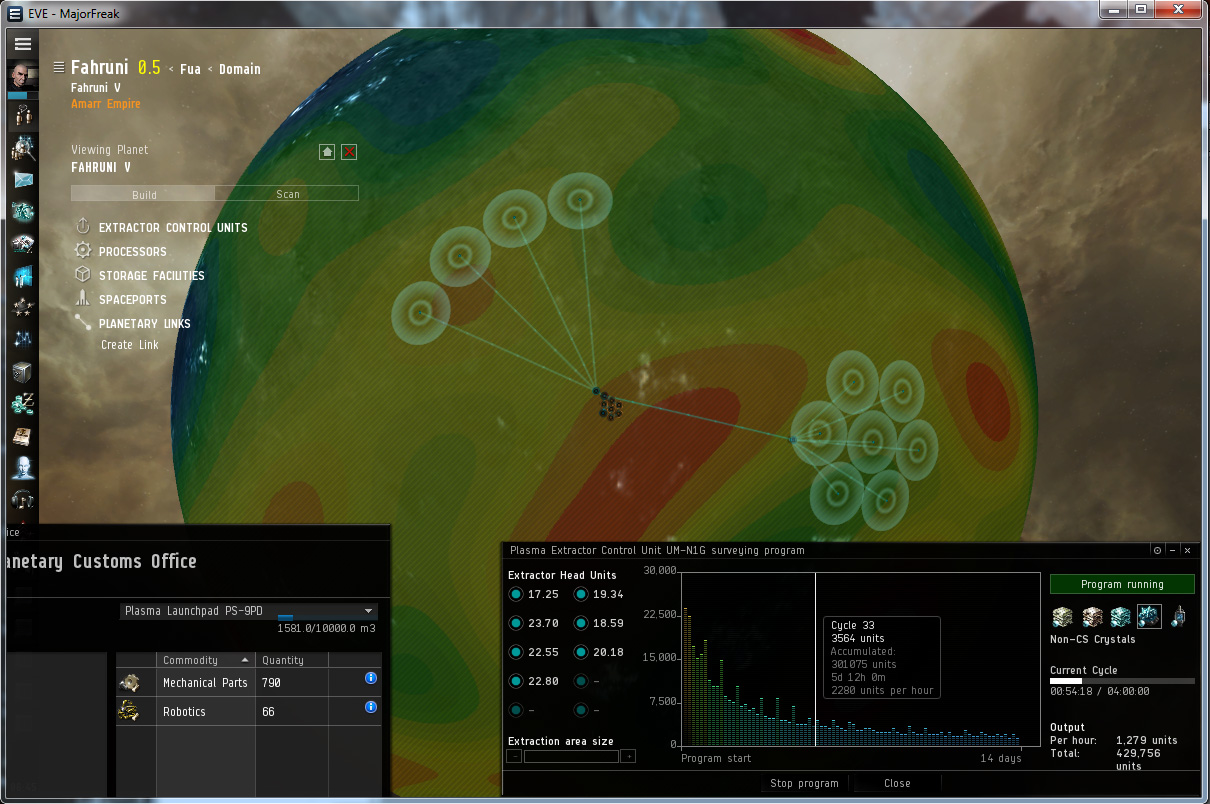Switch to the Build tab
The width and height of the screenshot is (1210, 804).
point(143,194)
